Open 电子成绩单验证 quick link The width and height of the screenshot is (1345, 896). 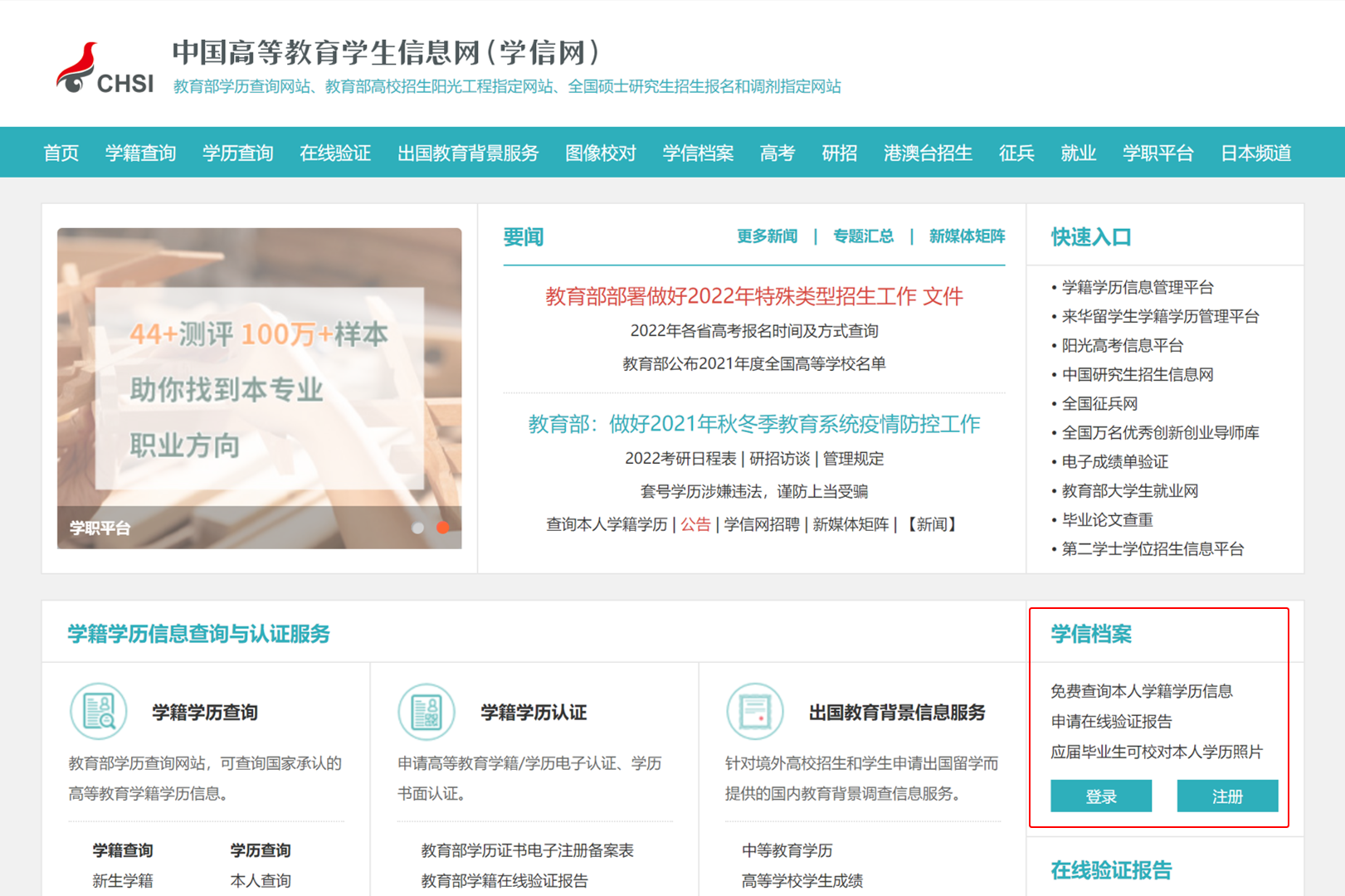click(x=1115, y=461)
